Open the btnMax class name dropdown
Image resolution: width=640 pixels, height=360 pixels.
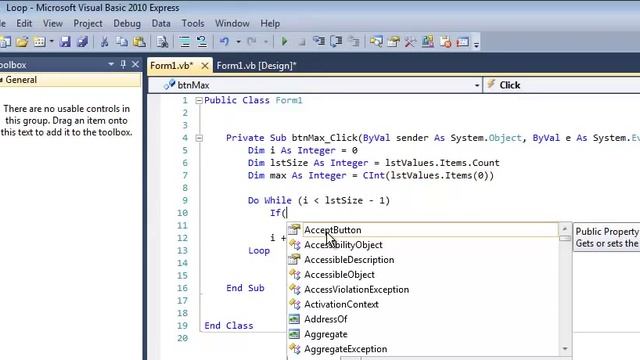click(x=477, y=85)
